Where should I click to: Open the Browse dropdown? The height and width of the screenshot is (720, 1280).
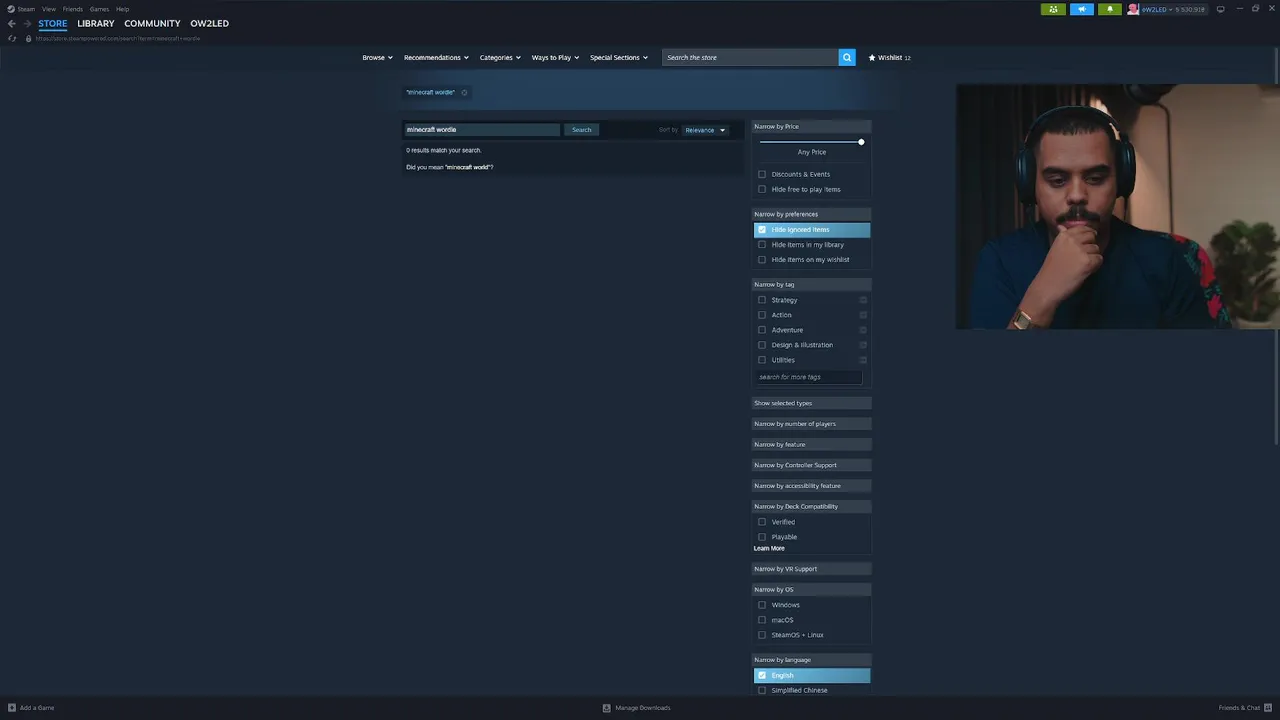click(x=377, y=58)
